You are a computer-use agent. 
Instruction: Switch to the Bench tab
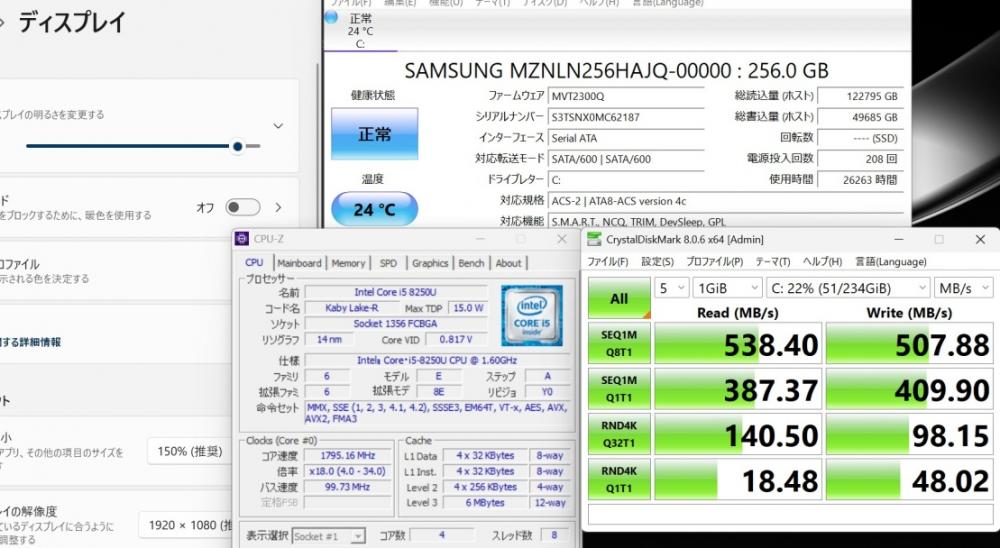(x=471, y=263)
